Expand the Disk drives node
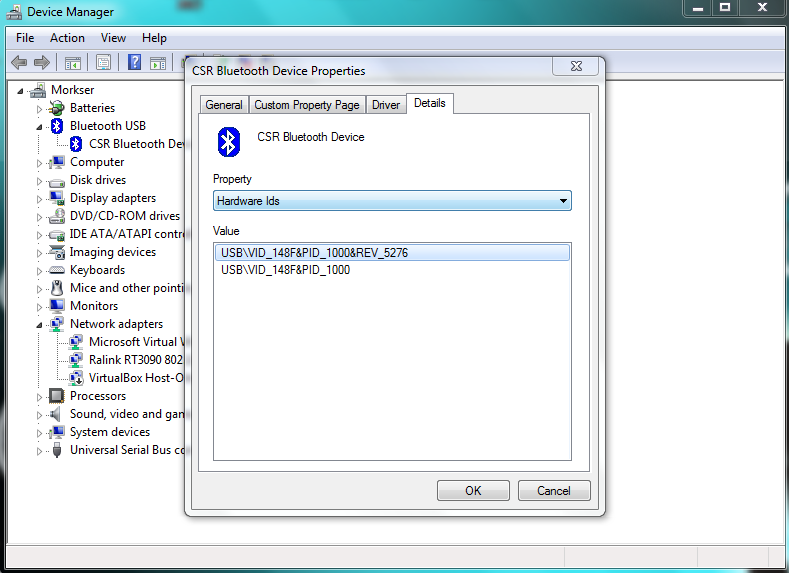 pos(39,181)
